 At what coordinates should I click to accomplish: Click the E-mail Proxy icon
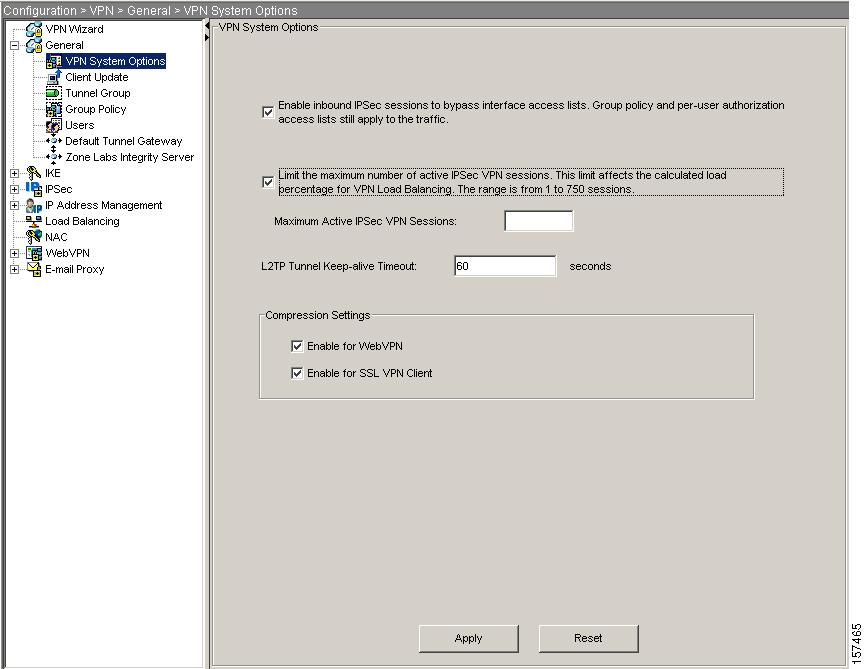34,269
